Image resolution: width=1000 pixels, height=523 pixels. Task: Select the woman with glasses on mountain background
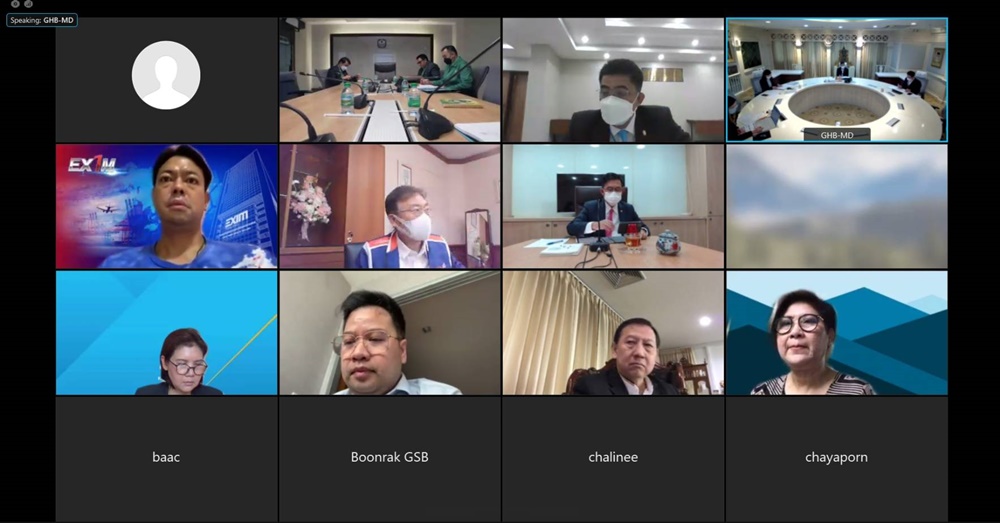coord(837,333)
